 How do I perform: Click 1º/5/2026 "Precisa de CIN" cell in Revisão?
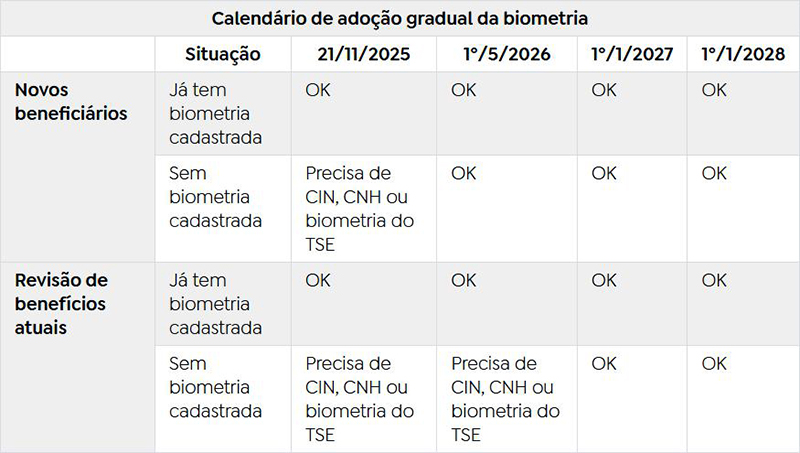pyautogui.click(x=505, y=399)
